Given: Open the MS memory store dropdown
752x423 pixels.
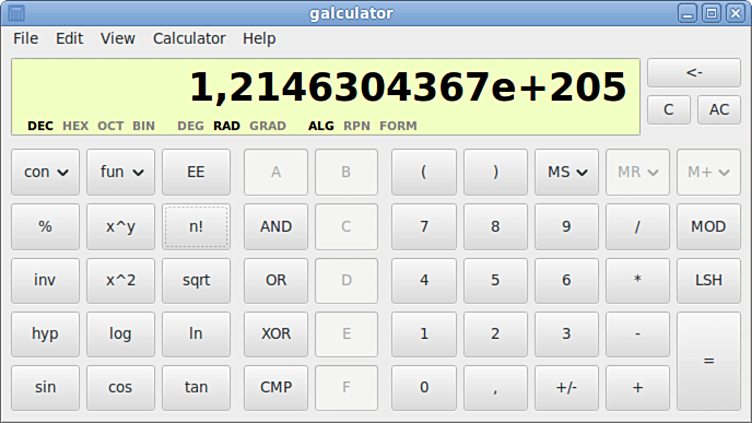Looking at the screenshot, I should pos(566,172).
